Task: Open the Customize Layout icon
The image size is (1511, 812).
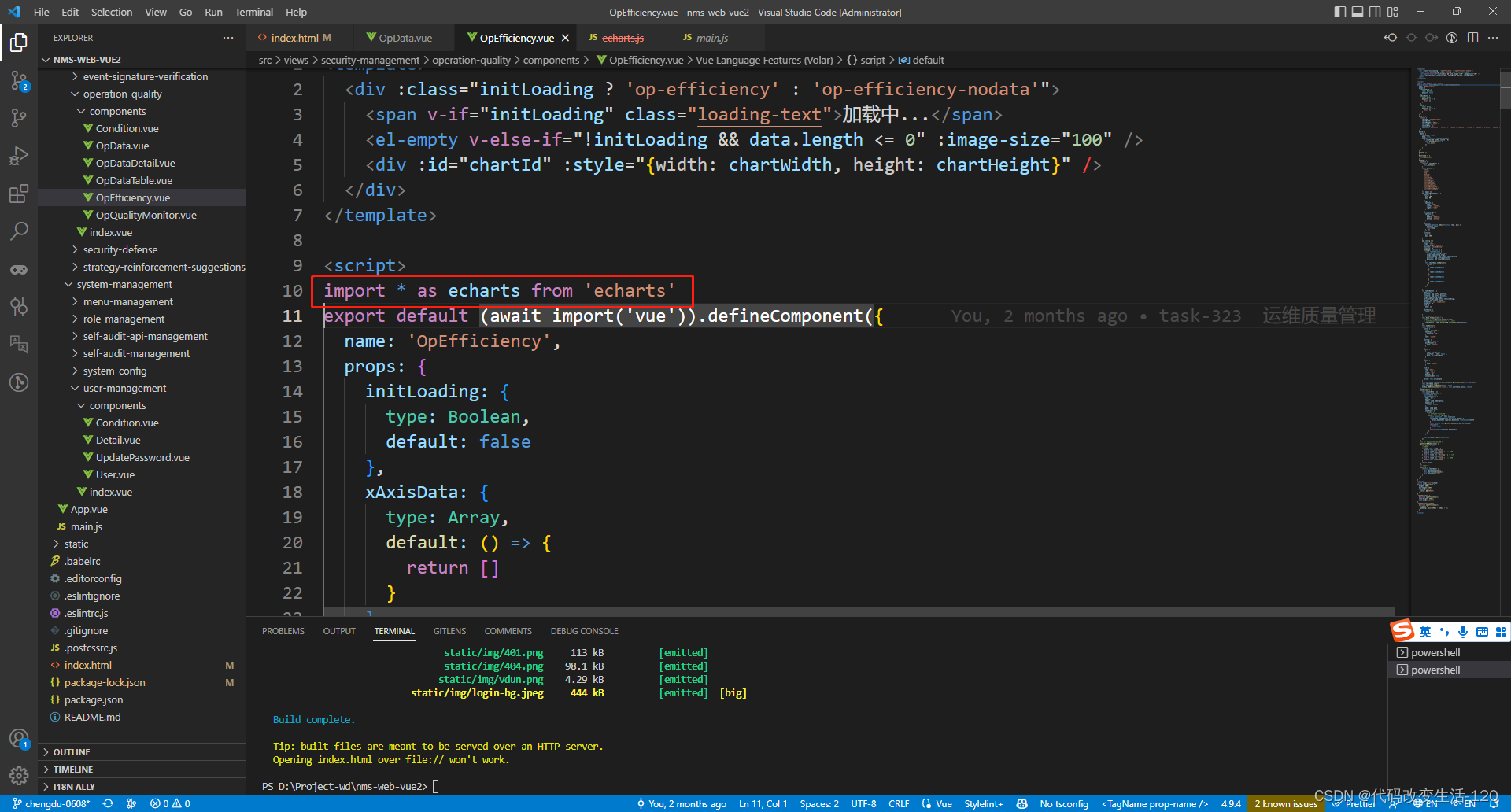Action: 1393,12
